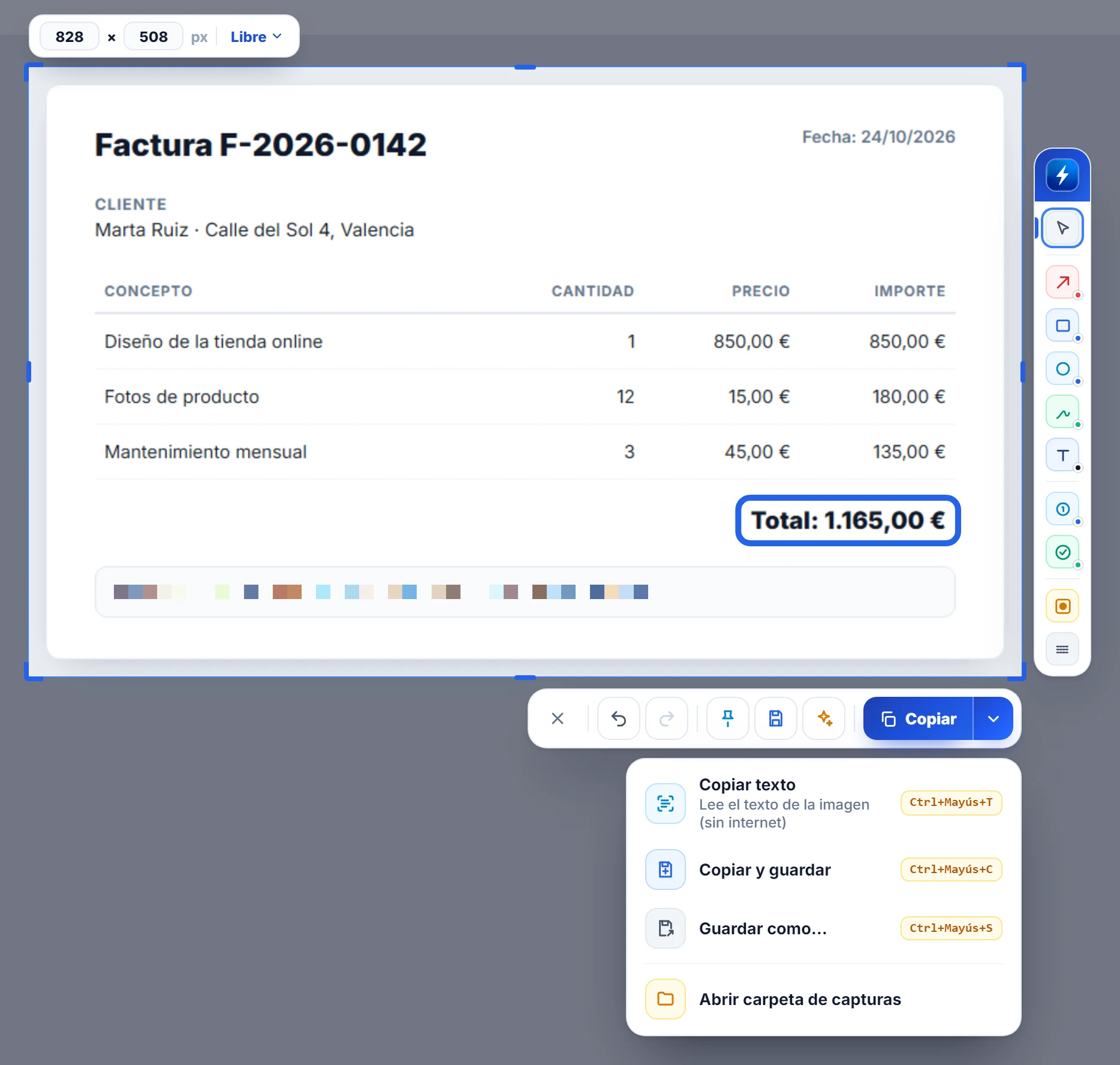Choose Guardar como... menu entry

click(823, 928)
